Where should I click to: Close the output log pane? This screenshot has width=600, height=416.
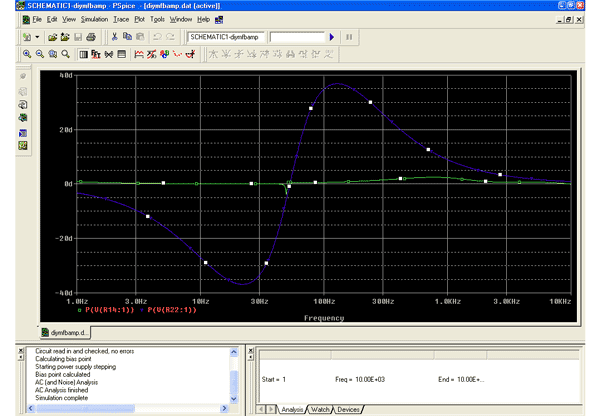point(21,350)
